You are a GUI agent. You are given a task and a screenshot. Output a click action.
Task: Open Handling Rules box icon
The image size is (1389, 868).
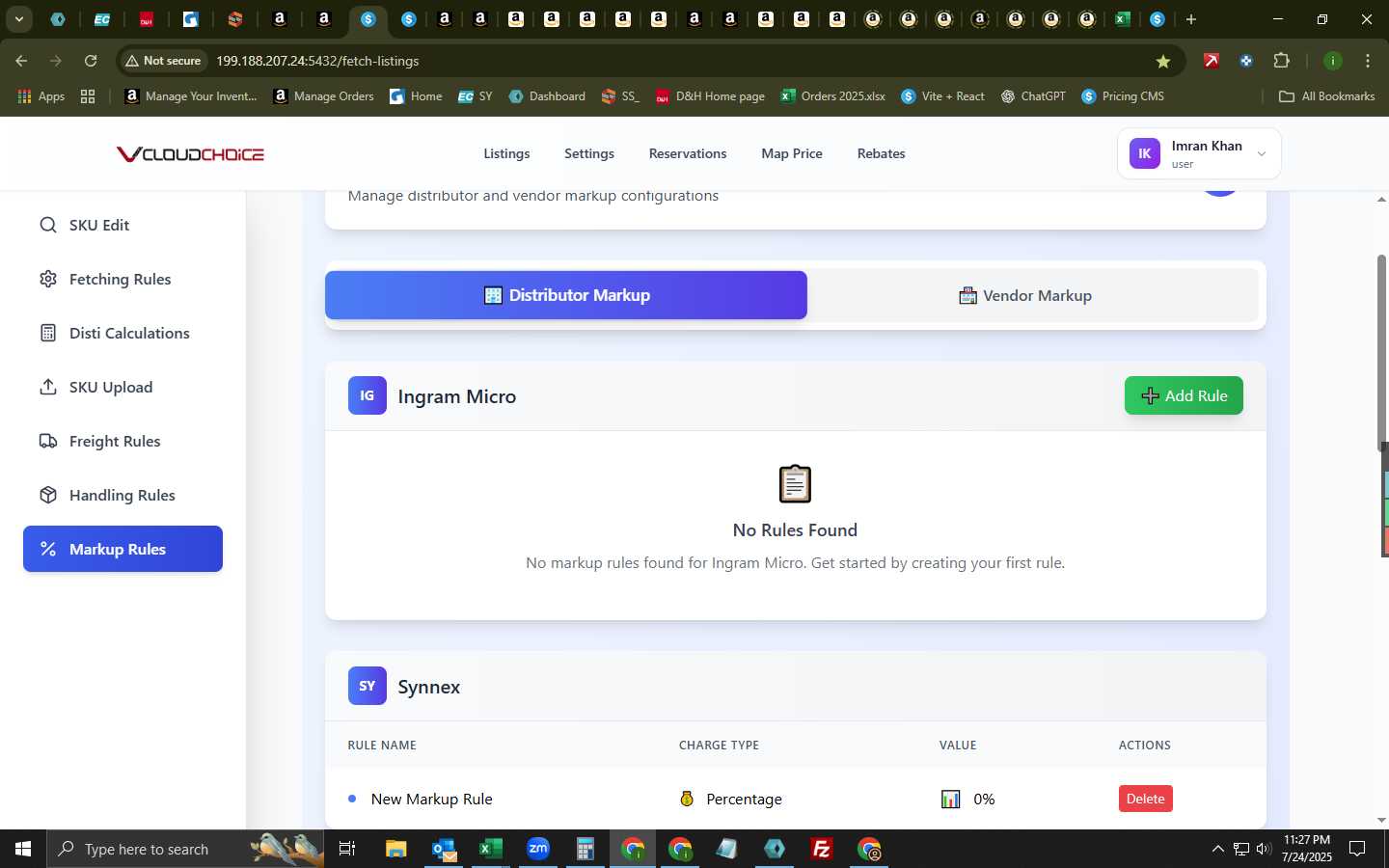tap(48, 495)
